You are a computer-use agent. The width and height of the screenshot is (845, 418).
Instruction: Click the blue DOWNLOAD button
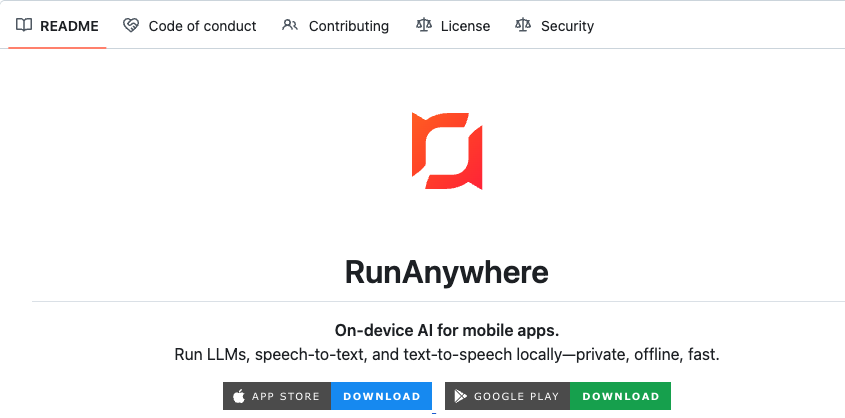[x=382, y=396]
